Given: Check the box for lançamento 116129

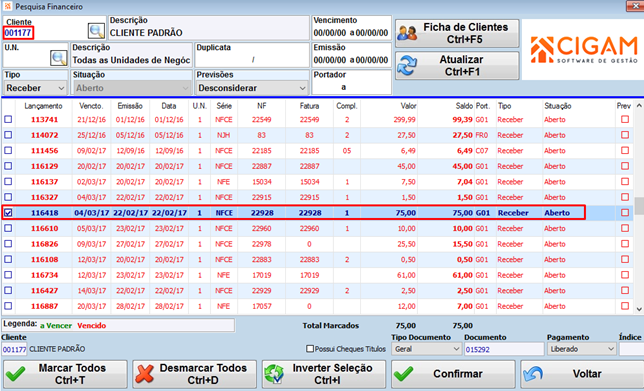Looking at the screenshot, I should pos(8,166).
